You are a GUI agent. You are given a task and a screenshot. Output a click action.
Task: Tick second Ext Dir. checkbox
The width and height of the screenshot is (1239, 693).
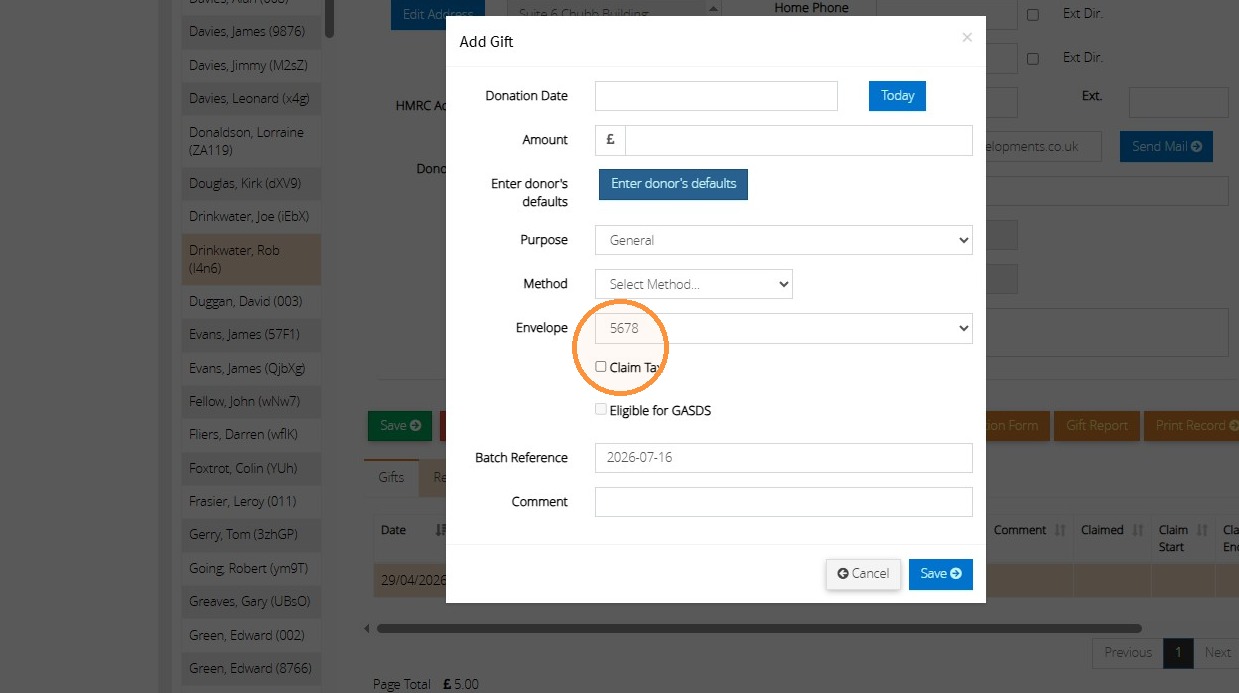point(1033,59)
